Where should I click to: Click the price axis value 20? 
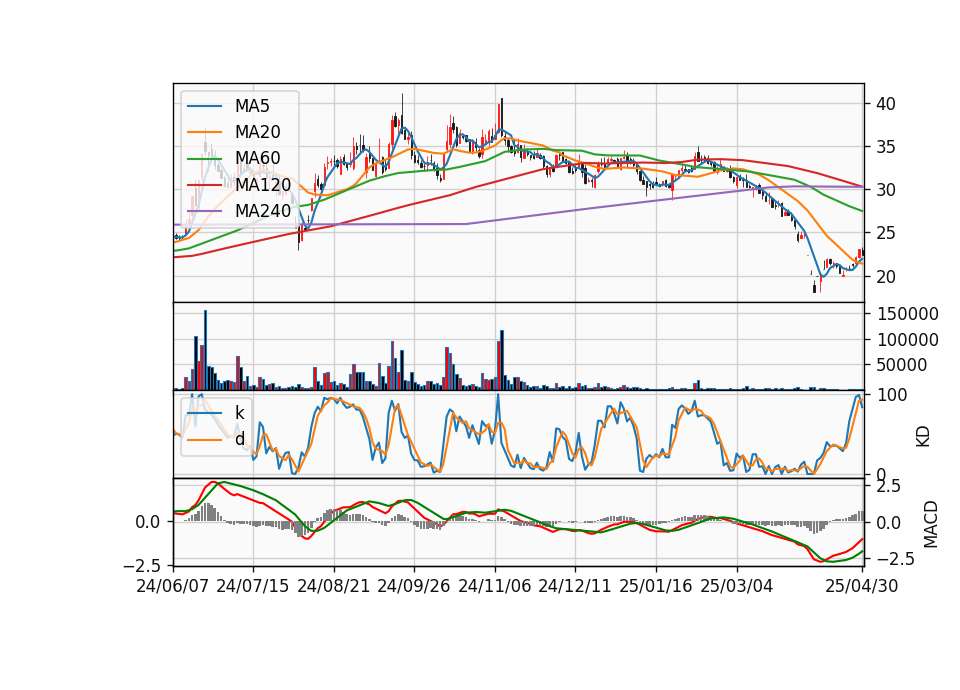coord(885,277)
